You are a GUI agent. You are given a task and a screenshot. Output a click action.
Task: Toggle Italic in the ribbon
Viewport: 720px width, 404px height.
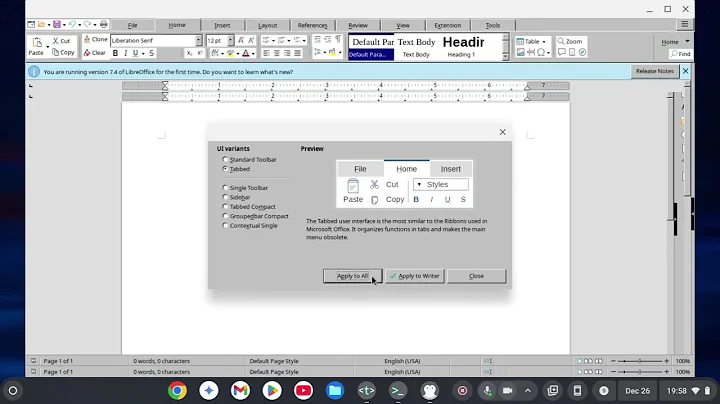(x=125, y=53)
